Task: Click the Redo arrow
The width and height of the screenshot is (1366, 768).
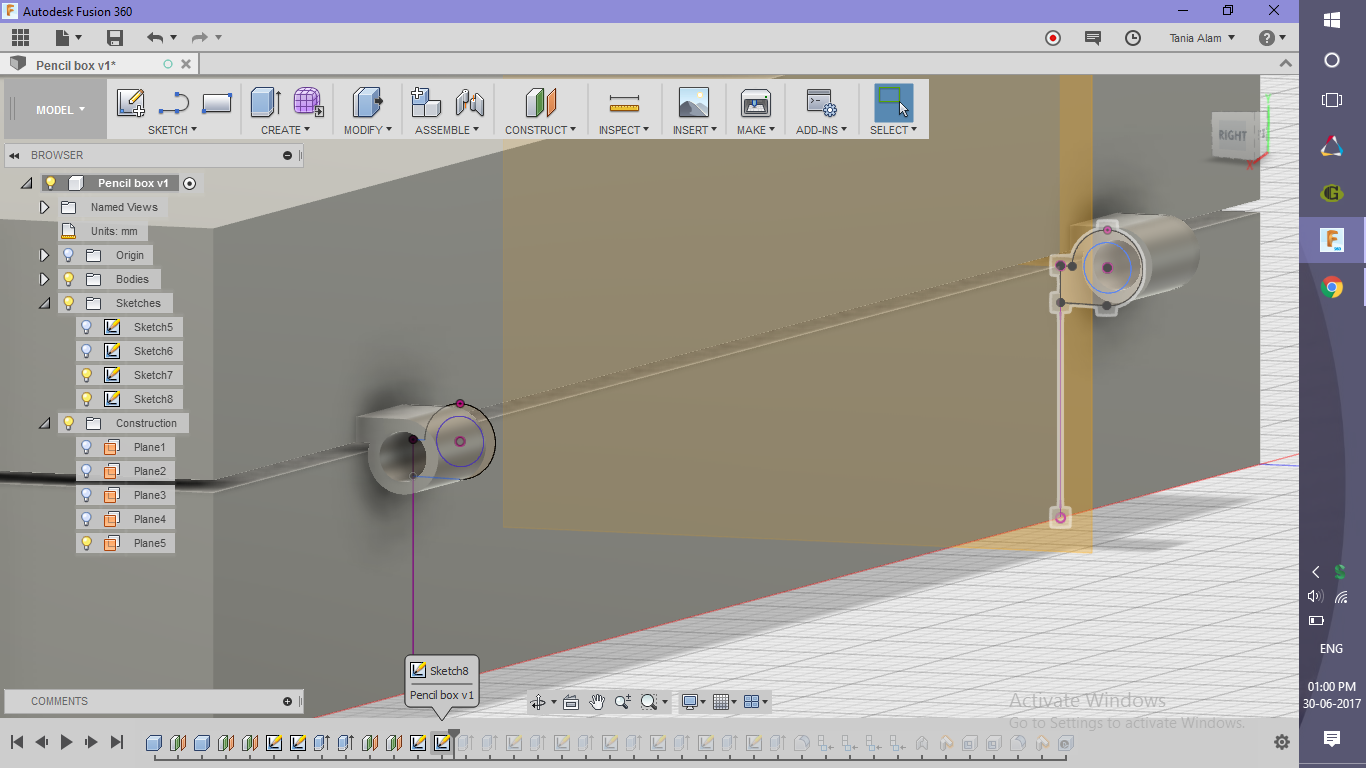Action: 199,38
